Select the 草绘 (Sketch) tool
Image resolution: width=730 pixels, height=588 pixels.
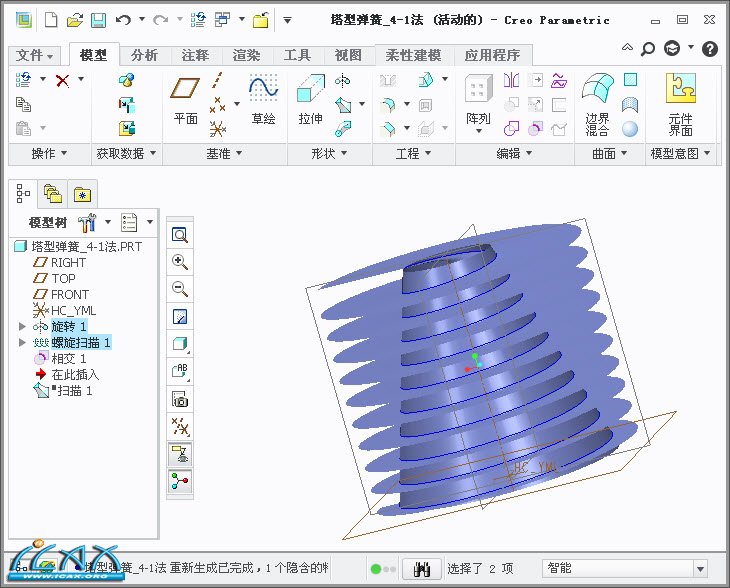263,101
